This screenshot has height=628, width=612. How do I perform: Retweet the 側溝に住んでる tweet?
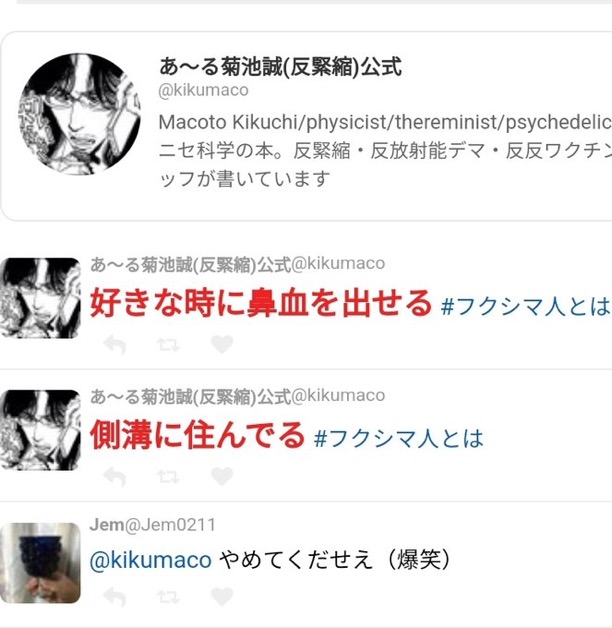click(168, 476)
